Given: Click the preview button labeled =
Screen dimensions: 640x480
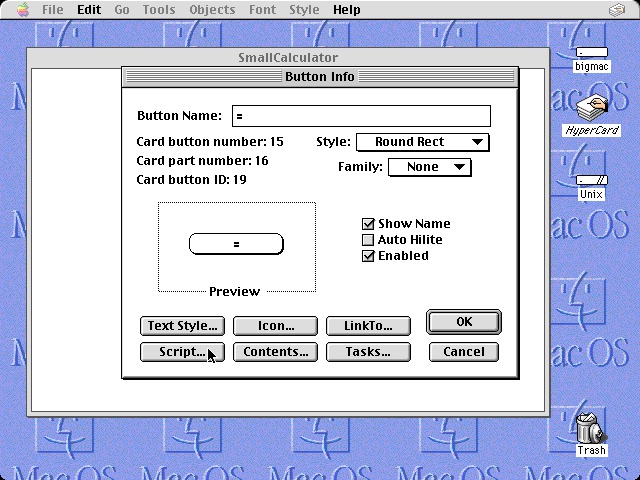Looking at the screenshot, I should tap(236, 244).
